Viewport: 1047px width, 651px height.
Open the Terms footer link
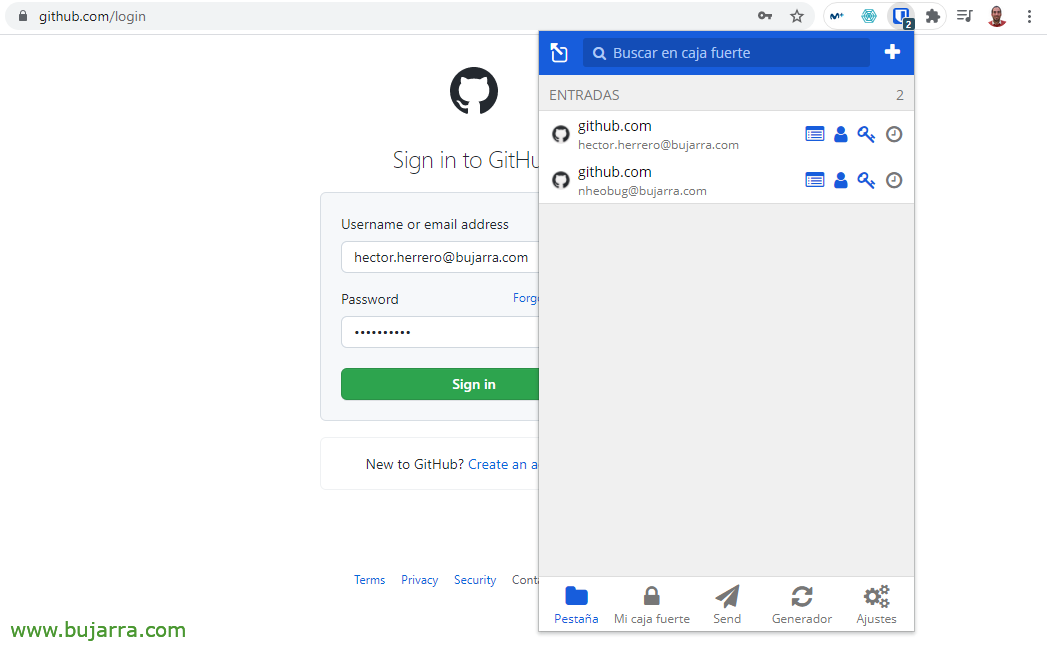click(x=369, y=580)
